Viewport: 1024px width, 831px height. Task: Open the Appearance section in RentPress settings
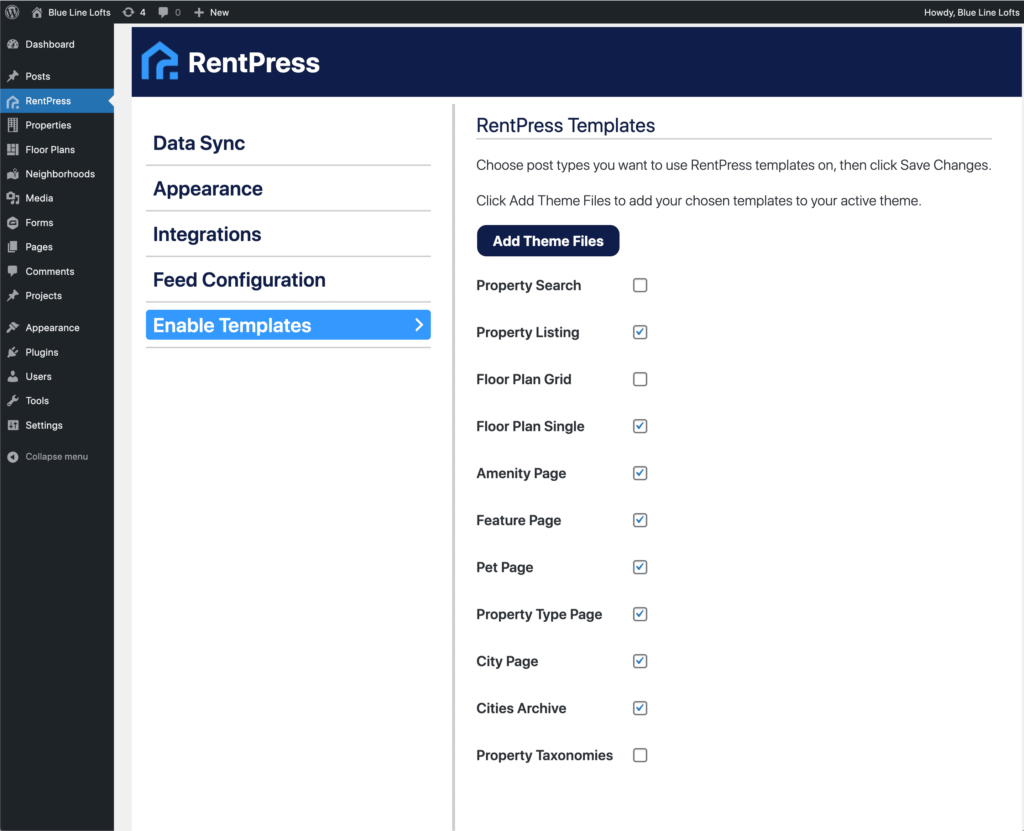coord(288,189)
